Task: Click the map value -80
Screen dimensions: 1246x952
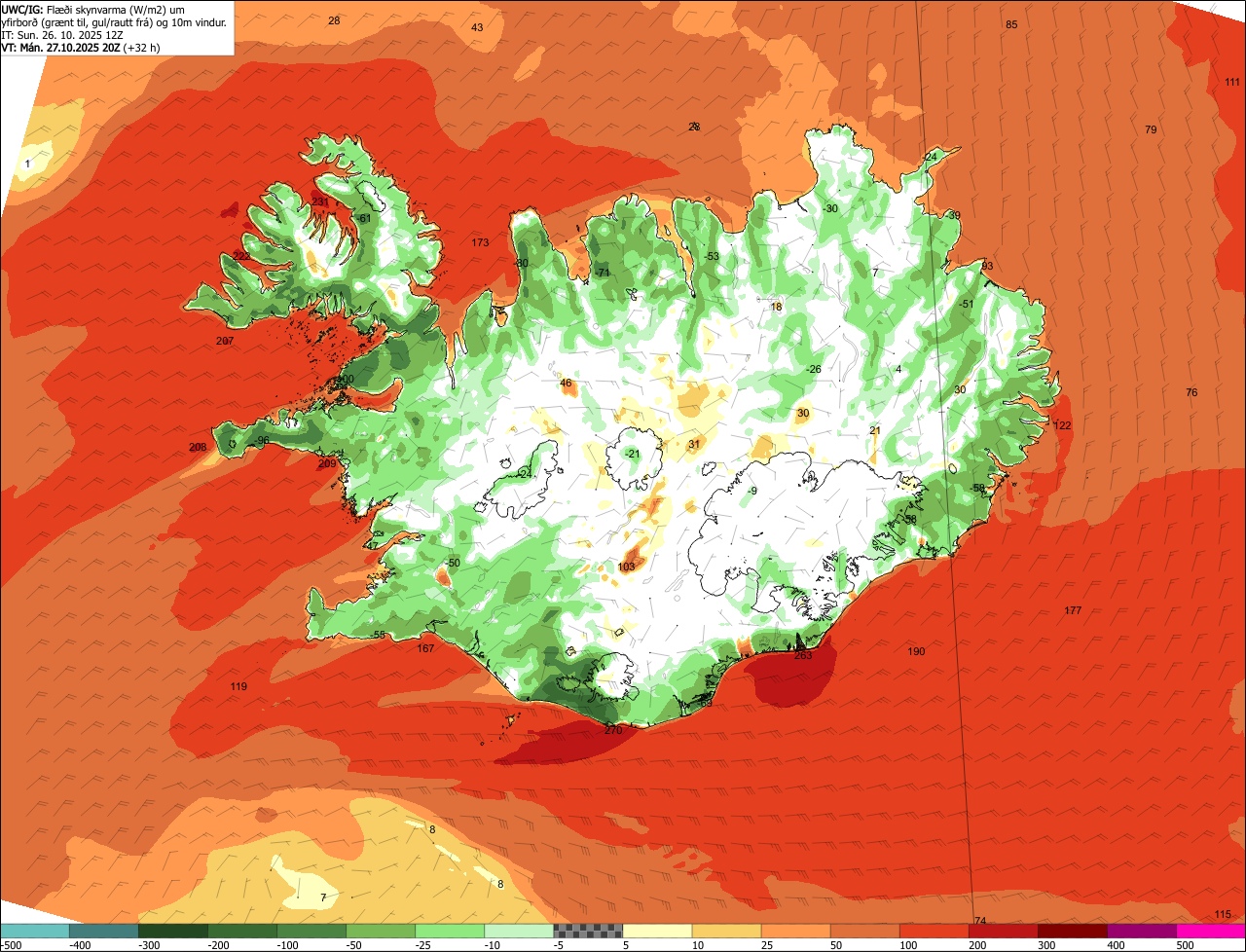Action: [522, 263]
